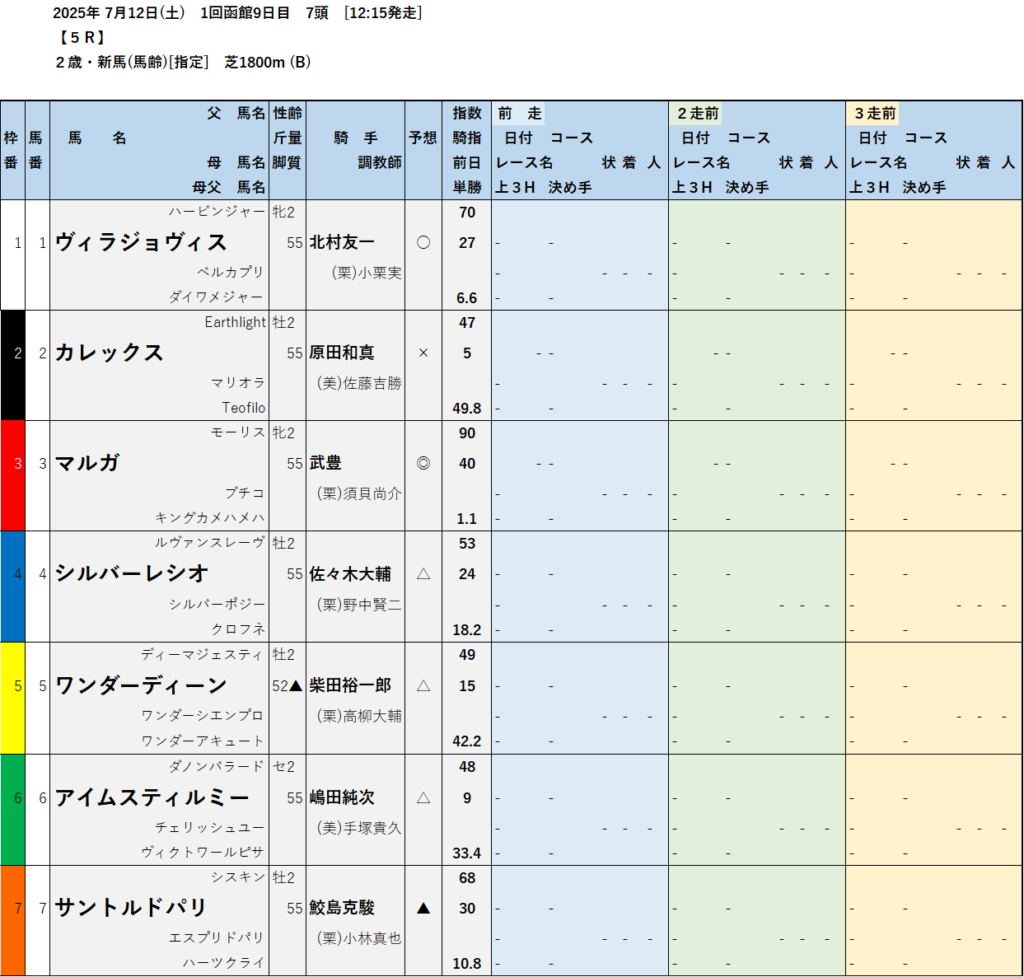Image resolution: width=1024 pixels, height=977 pixels.
Task: Click the 3走前 column header
Action: coord(875,113)
